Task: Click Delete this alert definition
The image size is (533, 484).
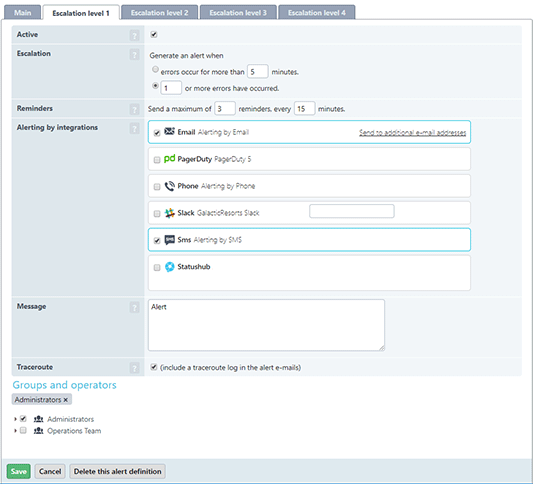Action: 118,471
